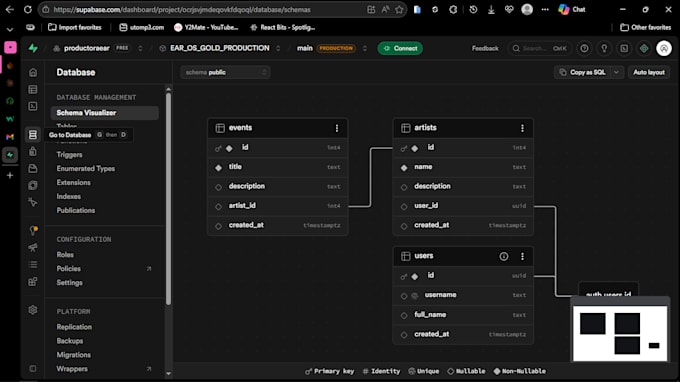Click the collapse sidebar icon at bottom

pos(33,368)
